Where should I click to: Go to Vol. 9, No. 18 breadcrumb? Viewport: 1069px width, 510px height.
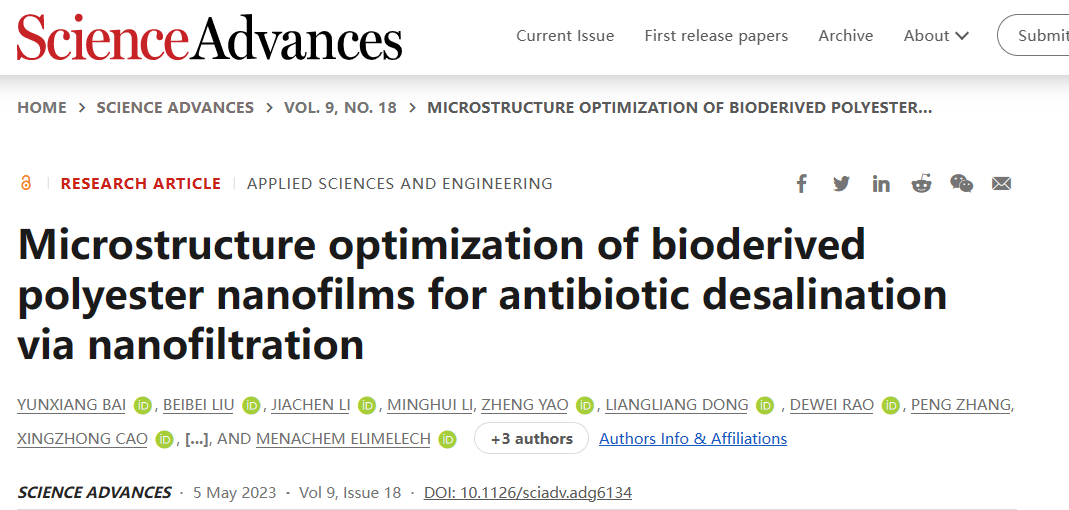[x=340, y=108]
